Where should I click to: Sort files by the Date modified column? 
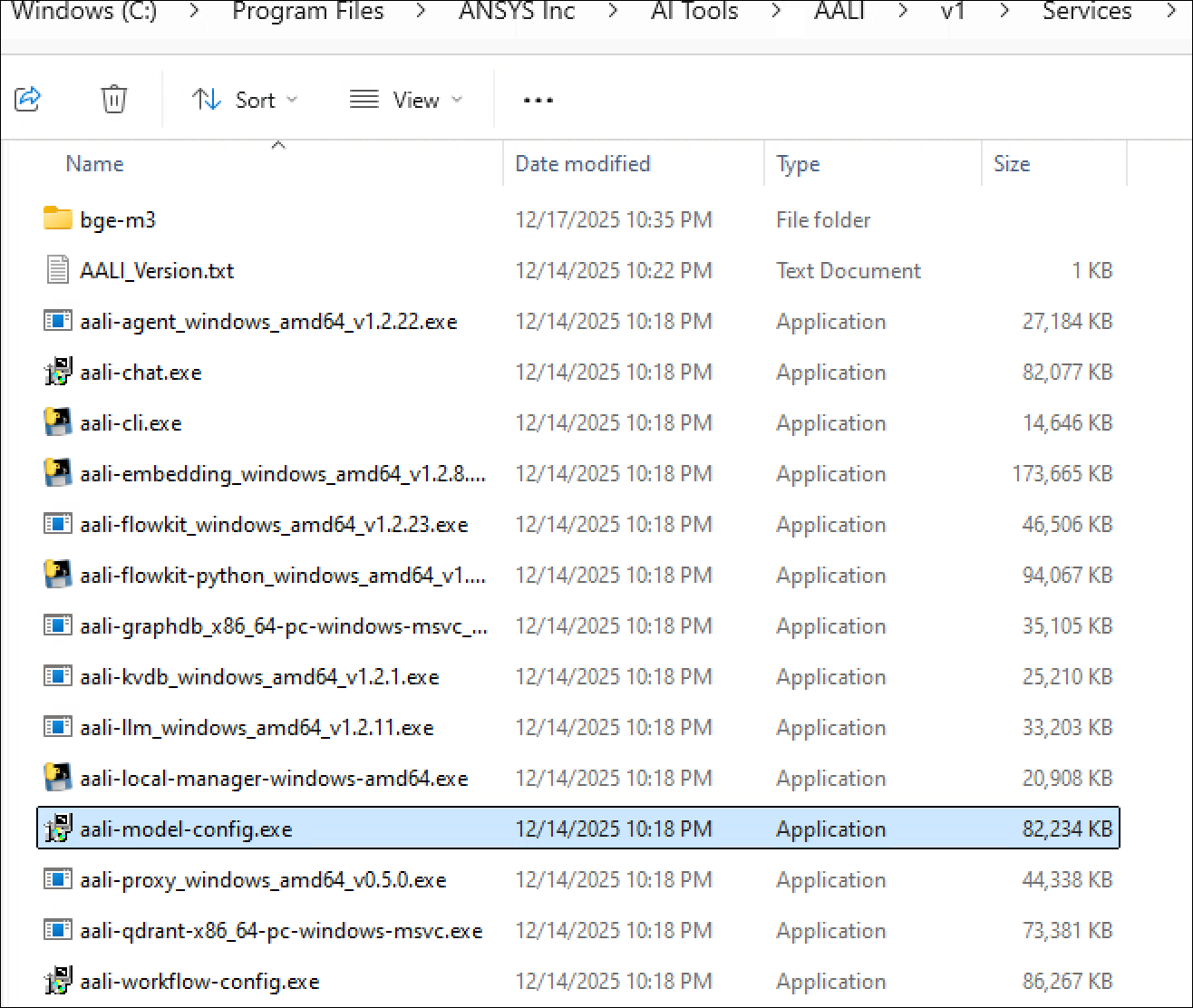pyautogui.click(x=583, y=163)
